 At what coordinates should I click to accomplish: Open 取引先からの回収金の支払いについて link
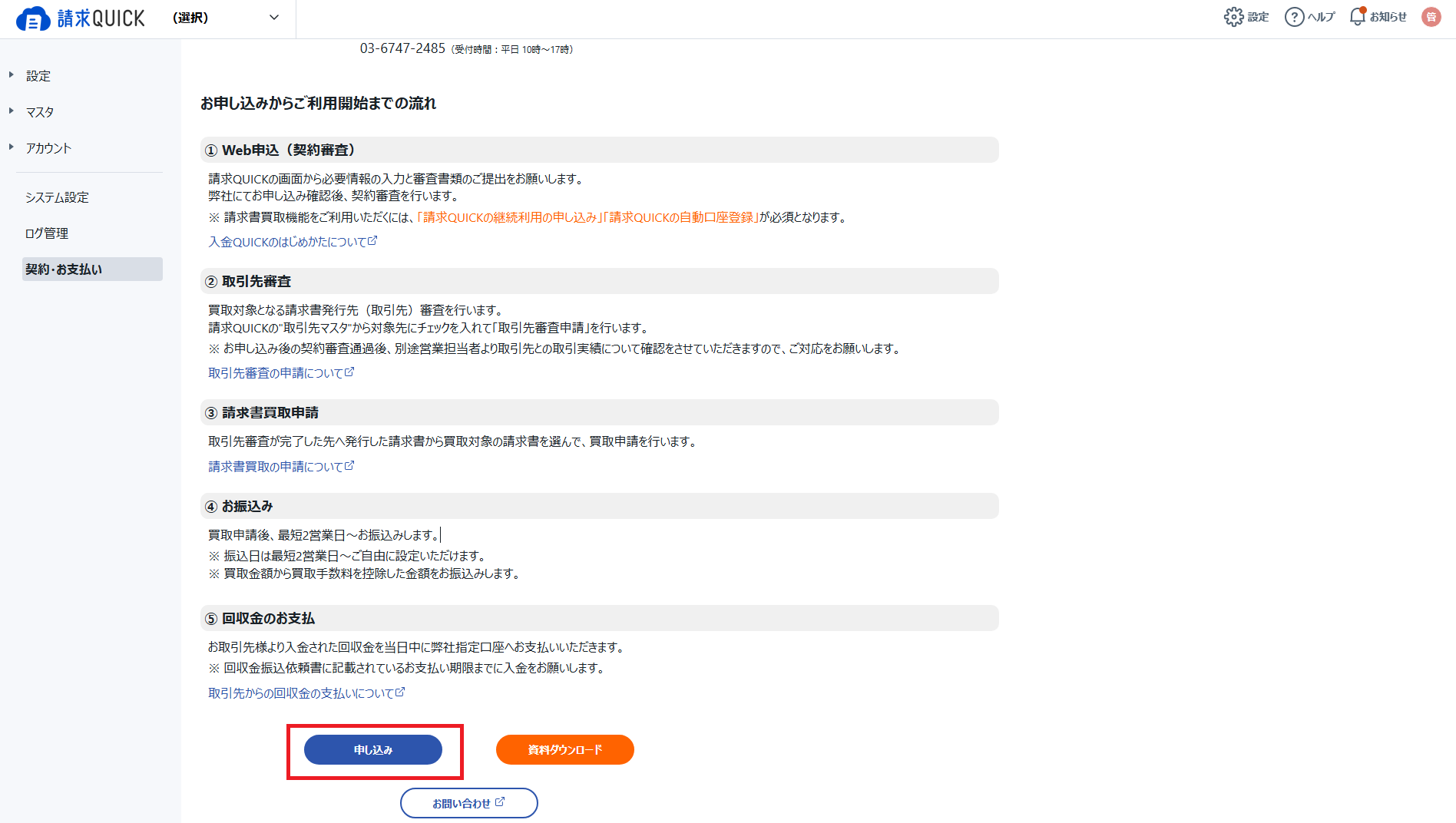[306, 693]
